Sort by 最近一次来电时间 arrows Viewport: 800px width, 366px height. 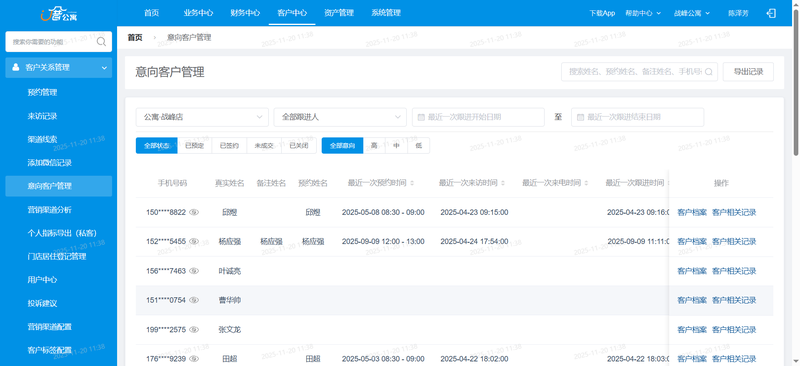[x=586, y=183]
